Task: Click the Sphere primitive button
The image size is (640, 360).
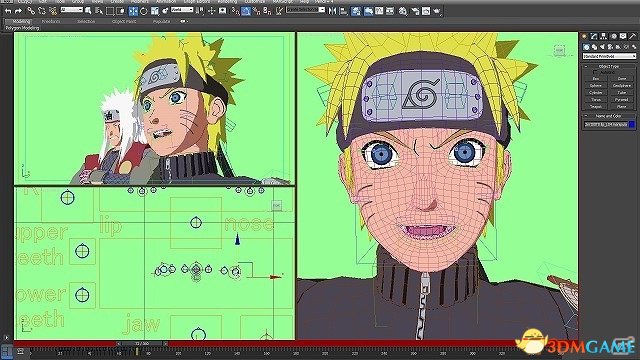Action: tap(596, 86)
